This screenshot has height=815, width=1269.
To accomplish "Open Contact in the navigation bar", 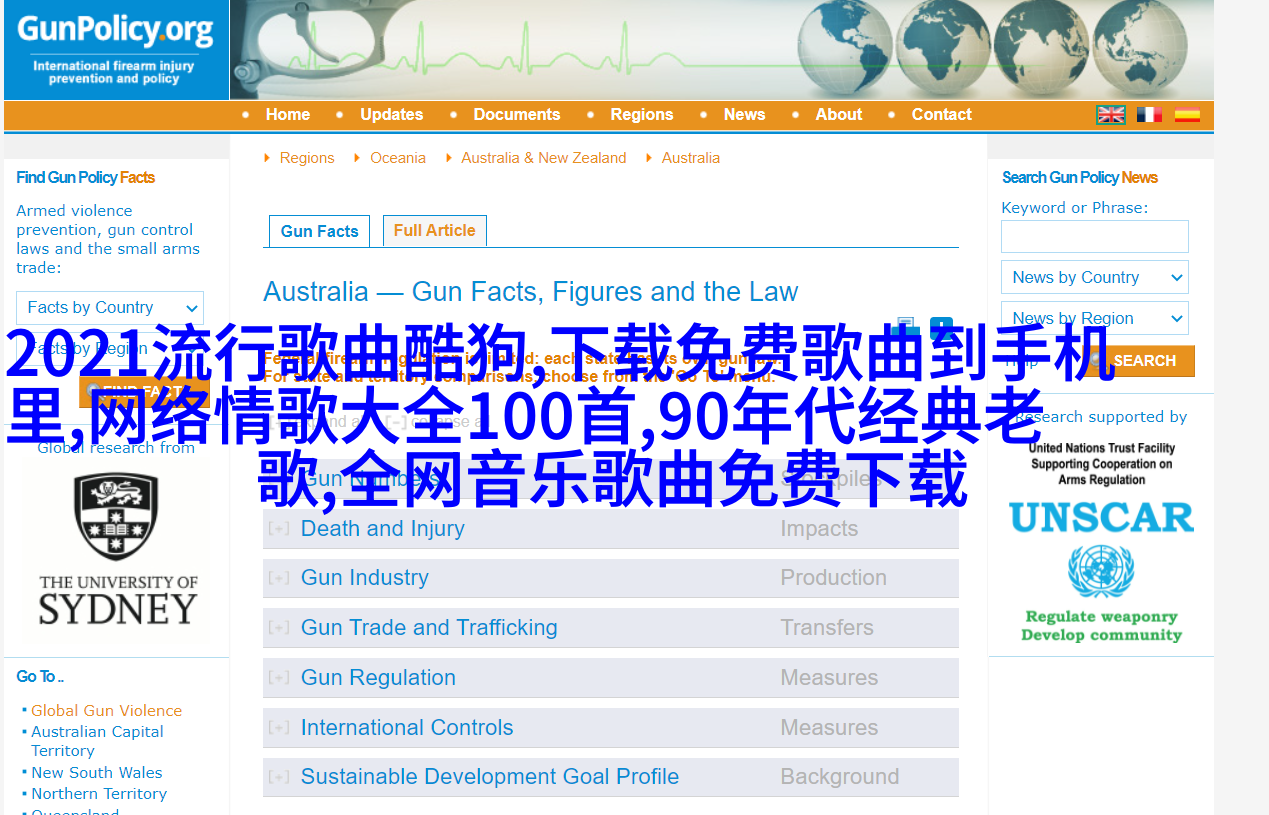I will click(942, 115).
